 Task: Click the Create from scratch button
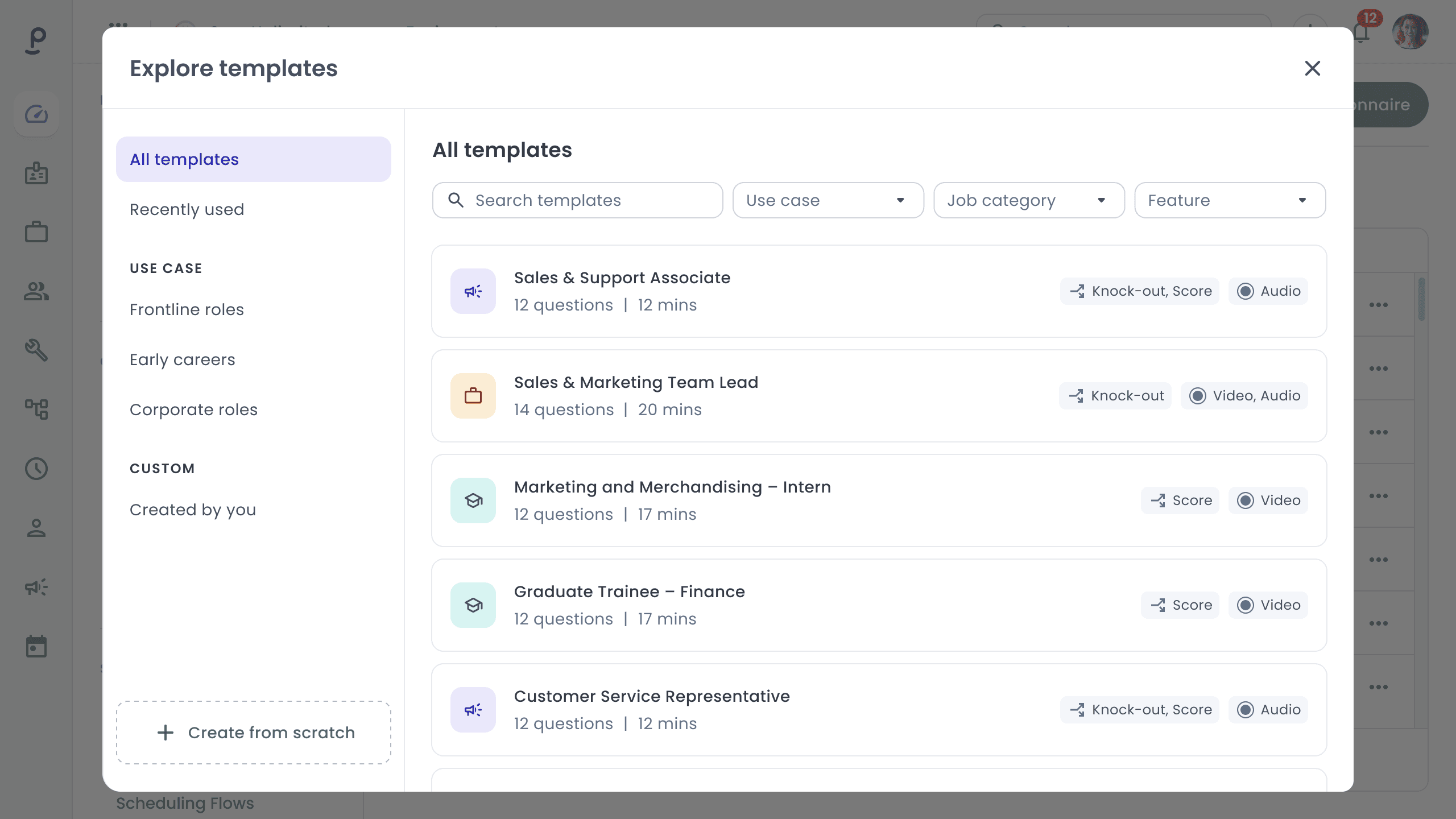(x=253, y=733)
